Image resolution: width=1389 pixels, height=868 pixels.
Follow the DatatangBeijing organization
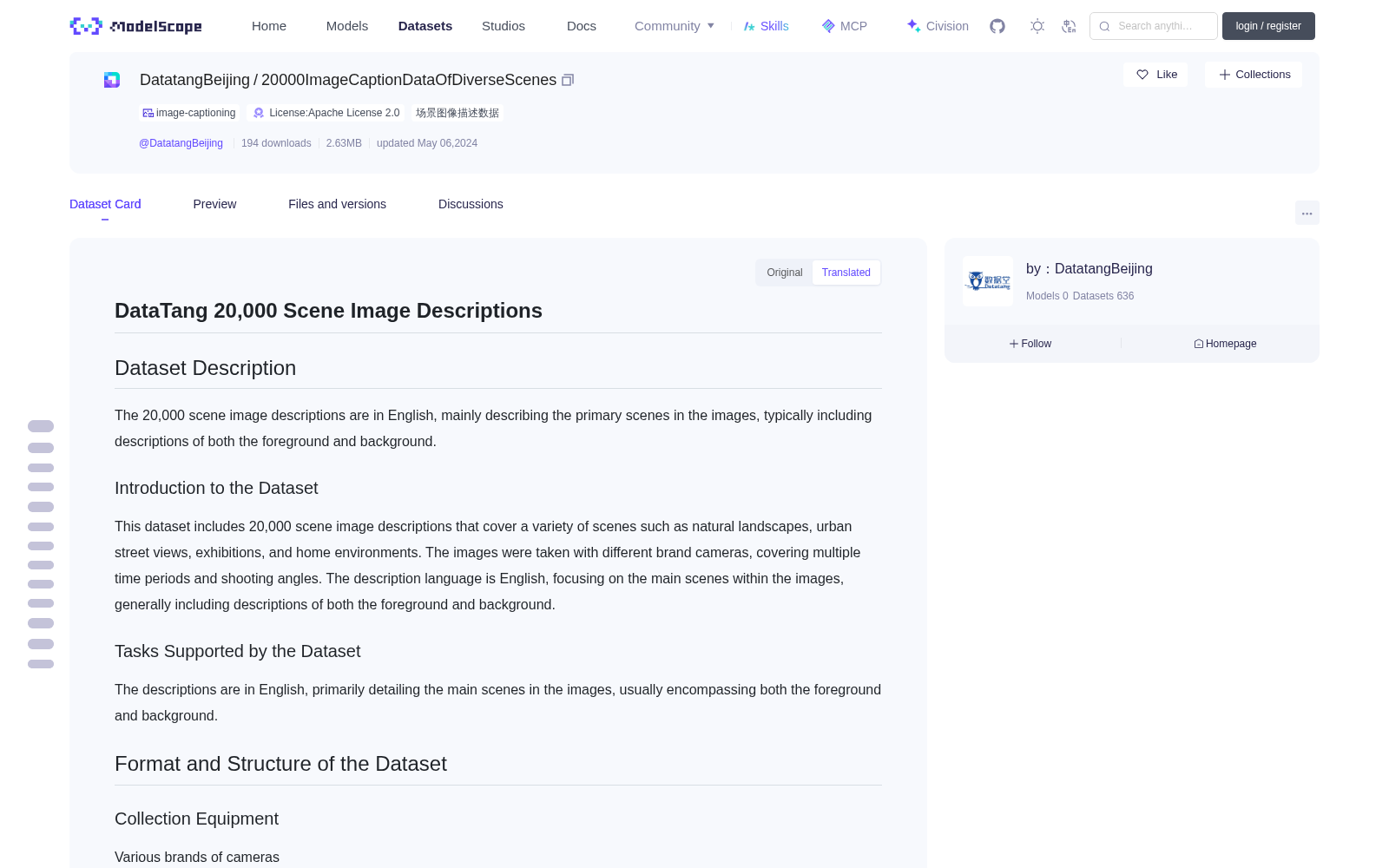point(1030,344)
